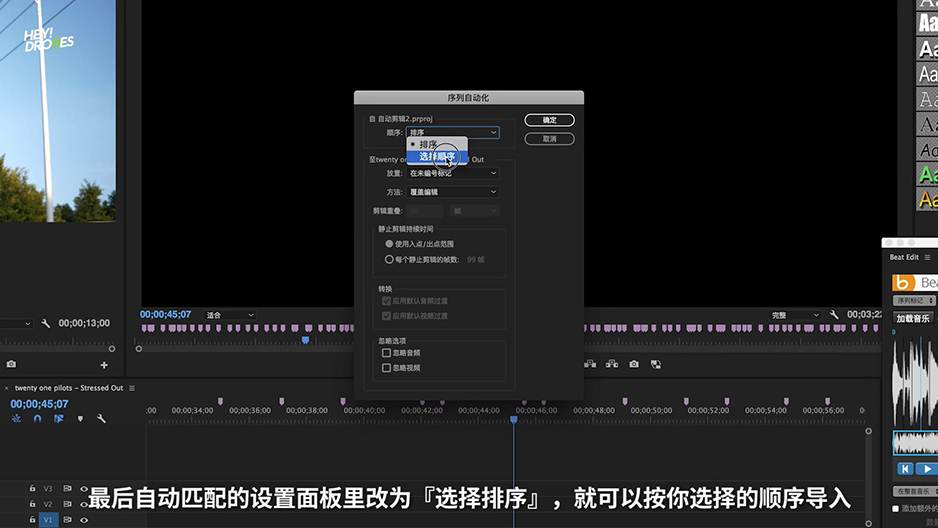
Task: Click timeline playhead at 00;00;45;07
Action: pos(513,420)
